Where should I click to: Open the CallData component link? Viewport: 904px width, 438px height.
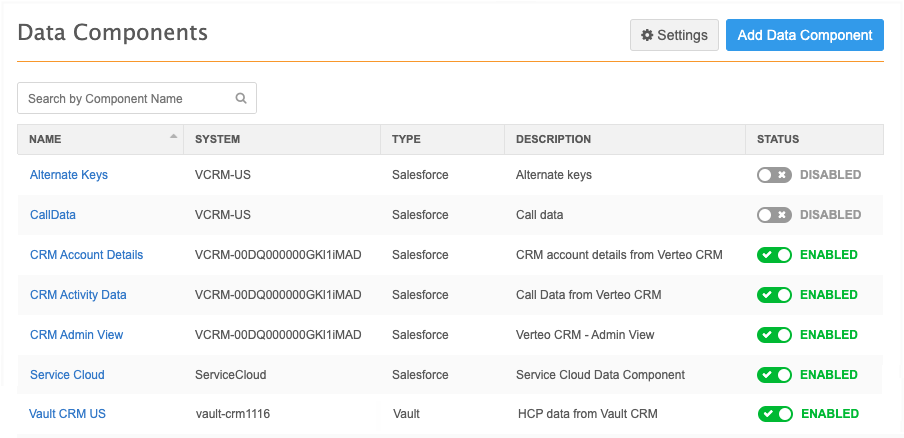coord(53,215)
